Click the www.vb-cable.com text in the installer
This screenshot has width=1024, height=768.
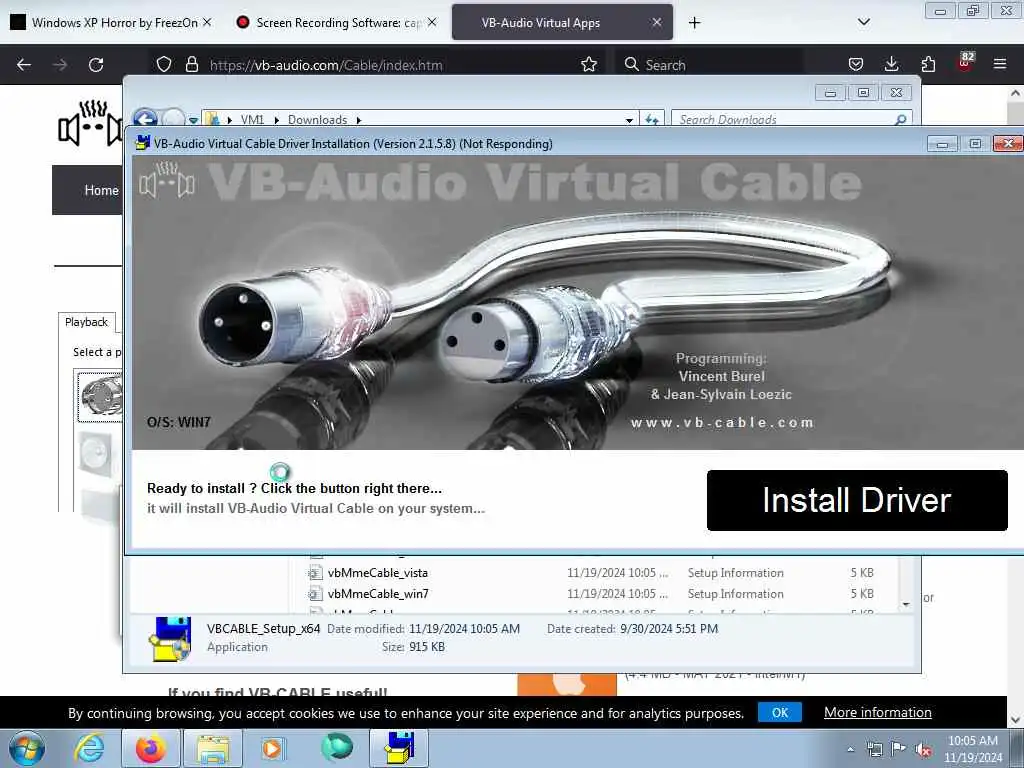(x=722, y=423)
